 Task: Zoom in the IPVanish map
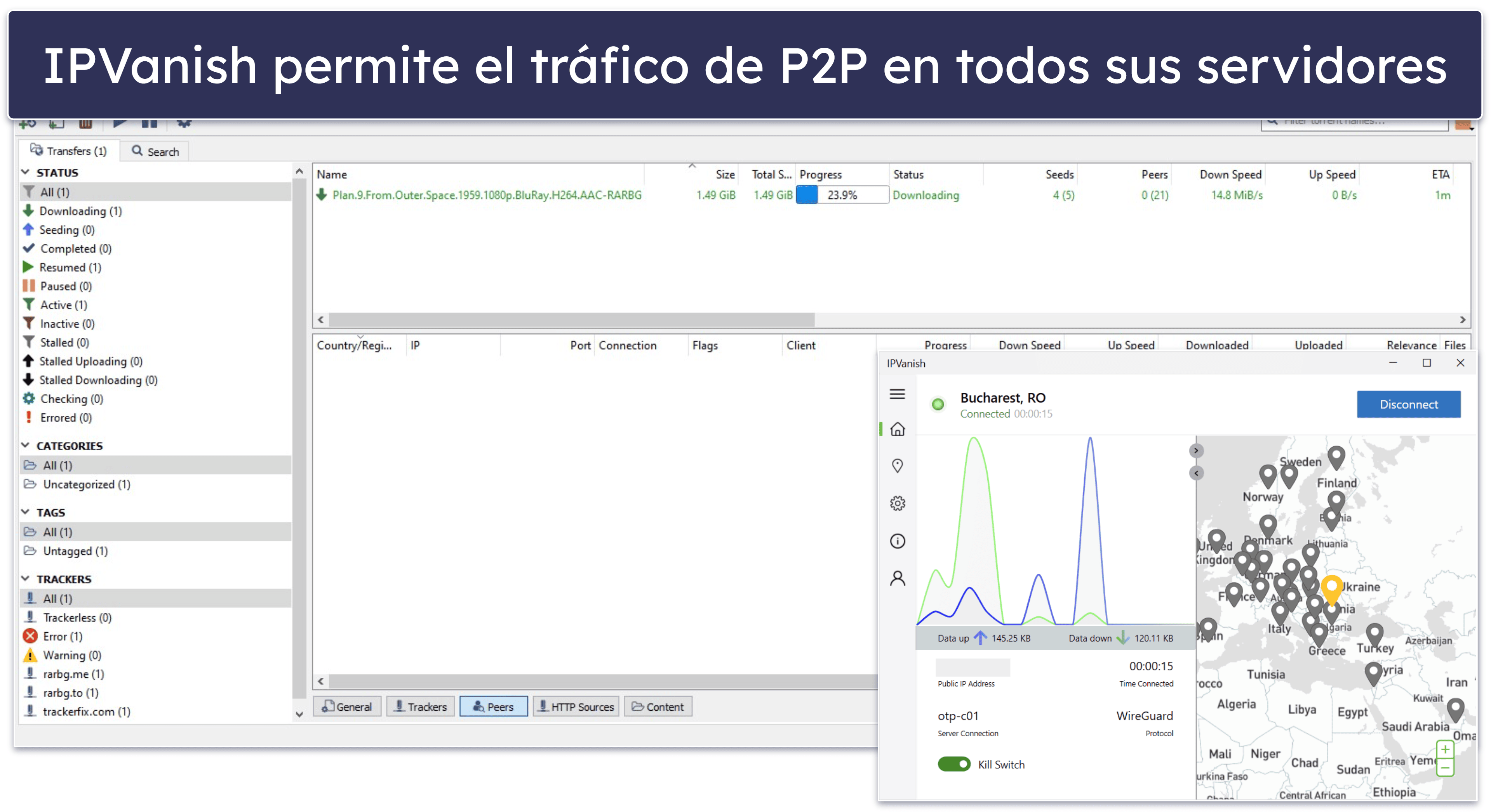1445,749
